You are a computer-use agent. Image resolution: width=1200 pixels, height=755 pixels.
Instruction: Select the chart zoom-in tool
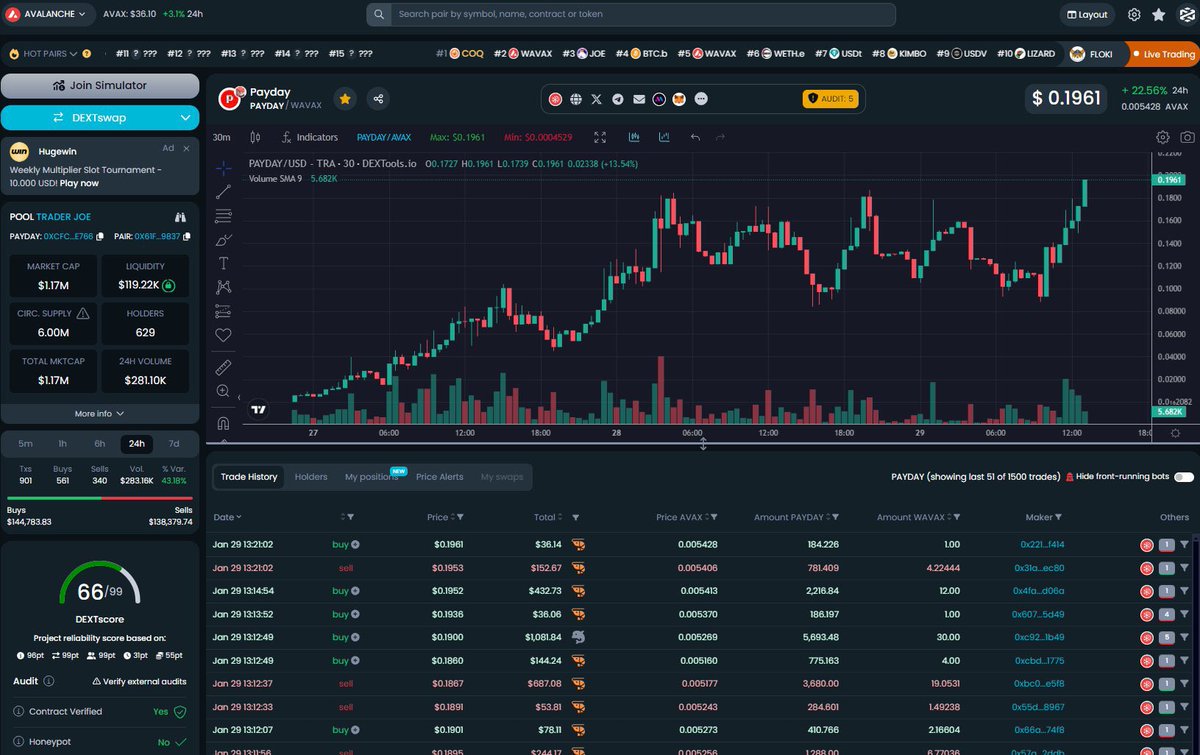pyautogui.click(x=223, y=391)
